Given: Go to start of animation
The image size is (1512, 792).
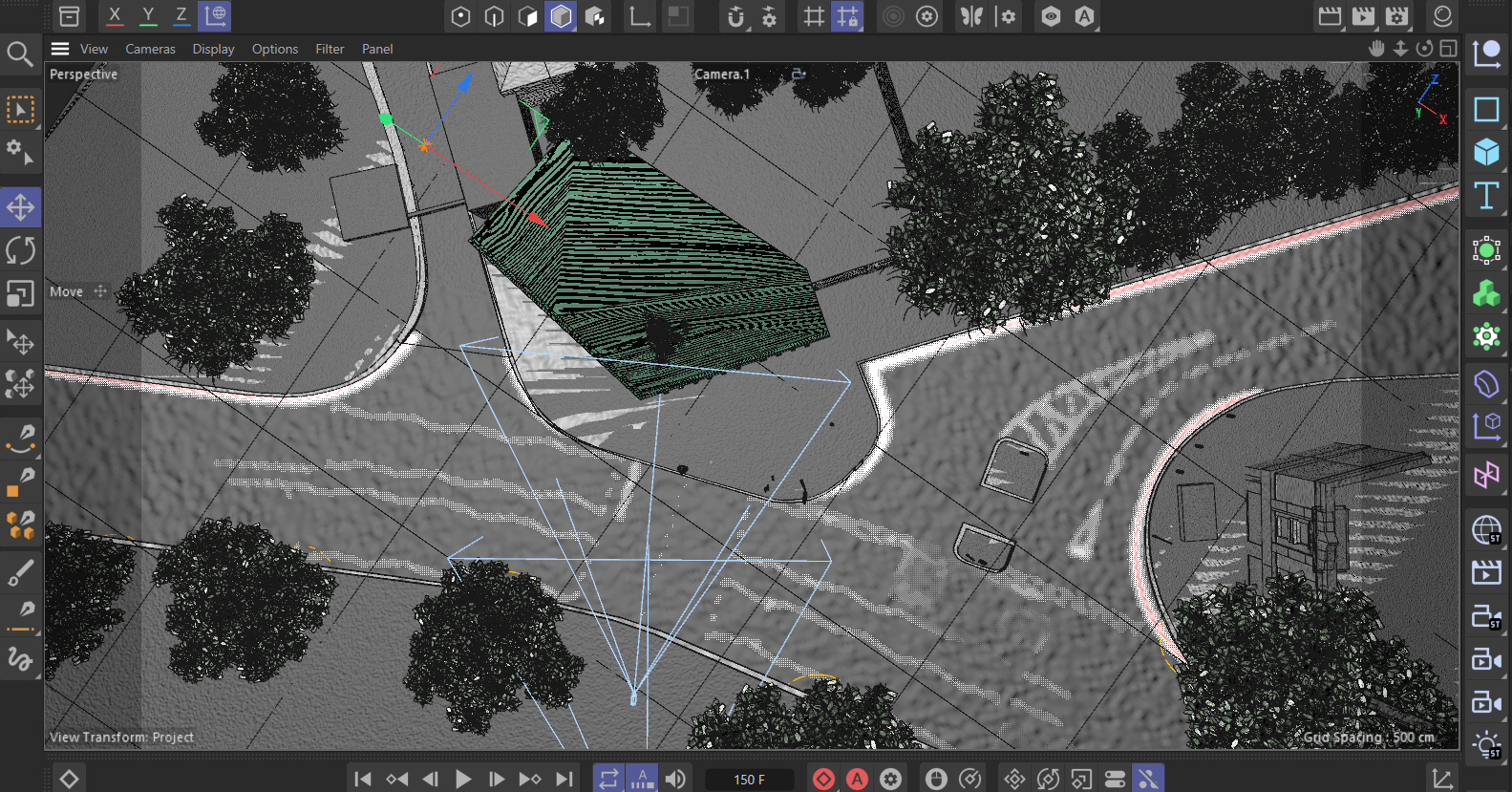Looking at the screenshot, I should point(362,779).
